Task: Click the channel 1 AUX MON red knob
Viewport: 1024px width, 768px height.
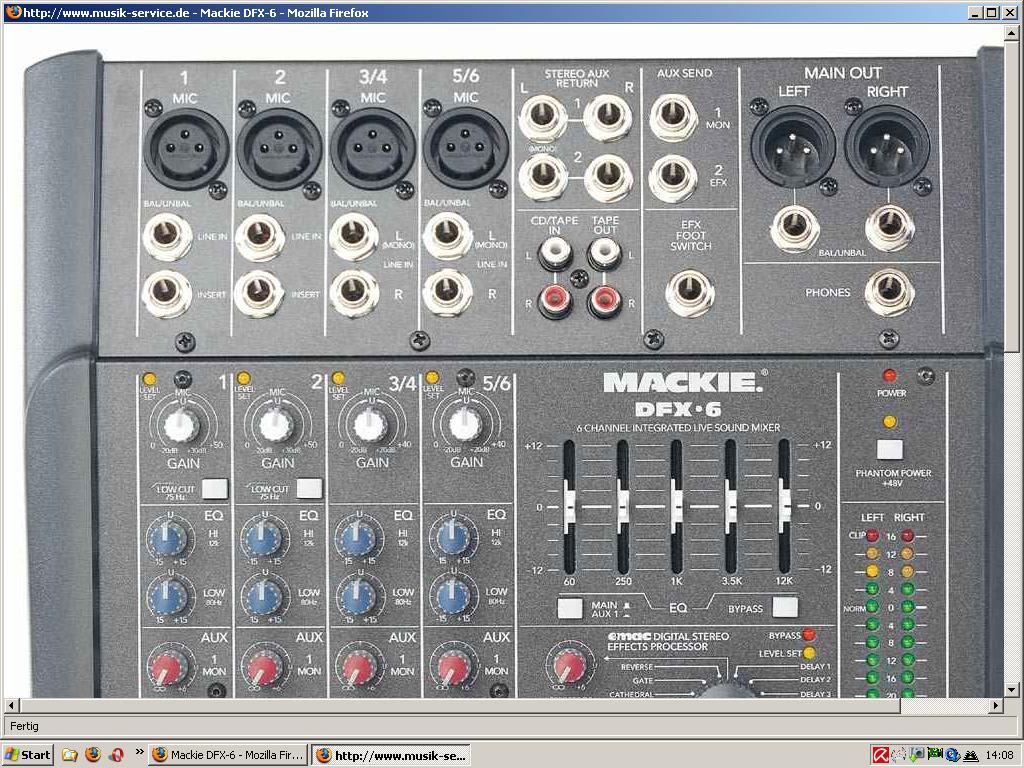Action: coord(166,669)
